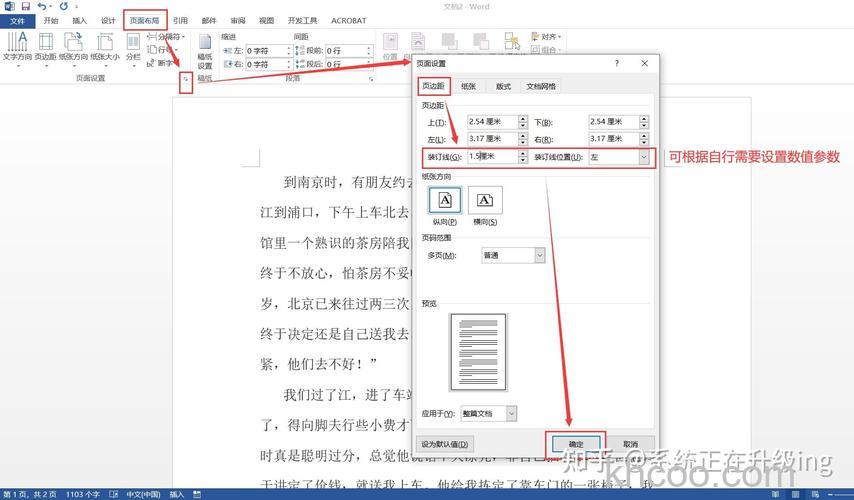Image resolution: width=854 pixels, height=500 pixels.
Task: Click the Word application icon at top-left
Action: [x=9, y=6]
